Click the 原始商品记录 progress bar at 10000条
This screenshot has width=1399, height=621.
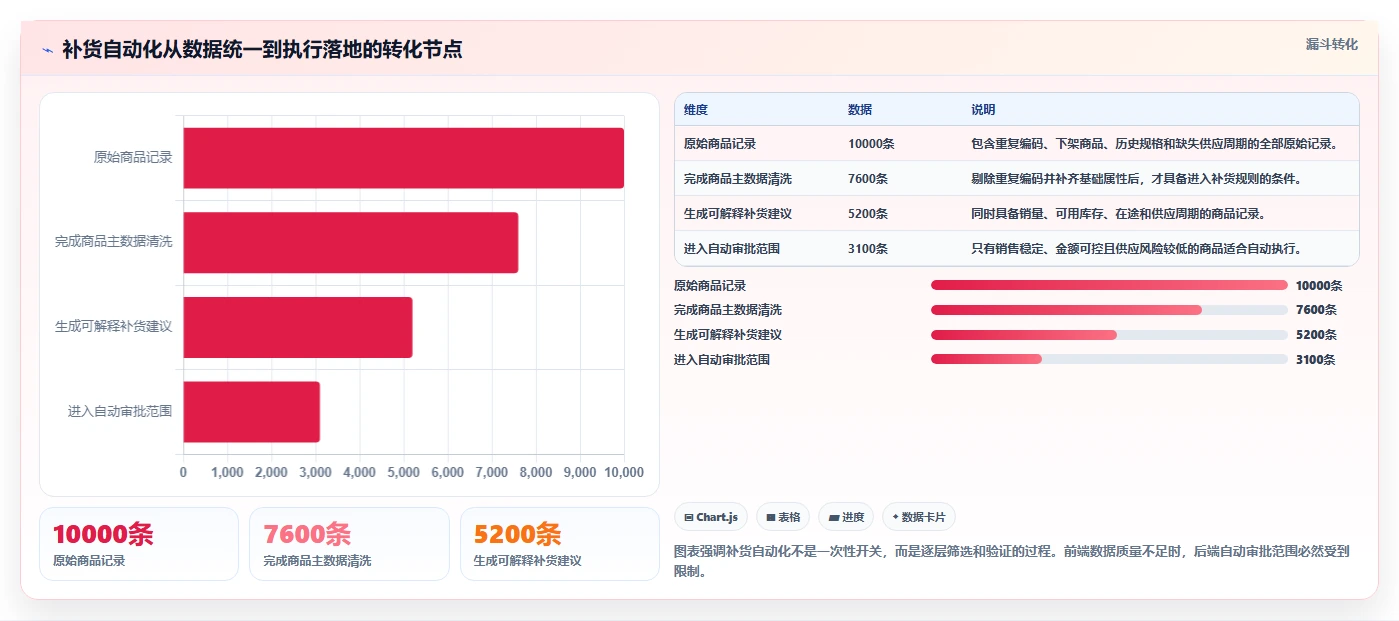(1109, 285)
